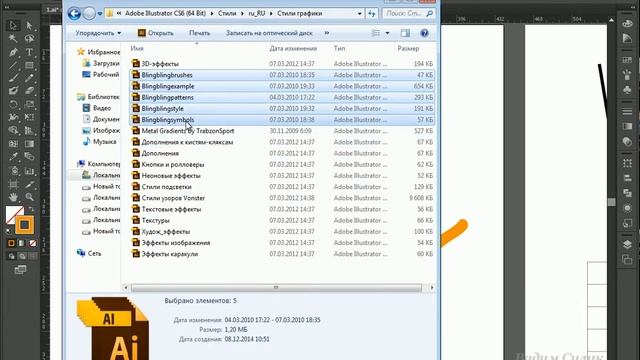This screenshot has height=360, width=640.
Task: Swap fill and stroke colors arrow
Action: tap(31, 210)
